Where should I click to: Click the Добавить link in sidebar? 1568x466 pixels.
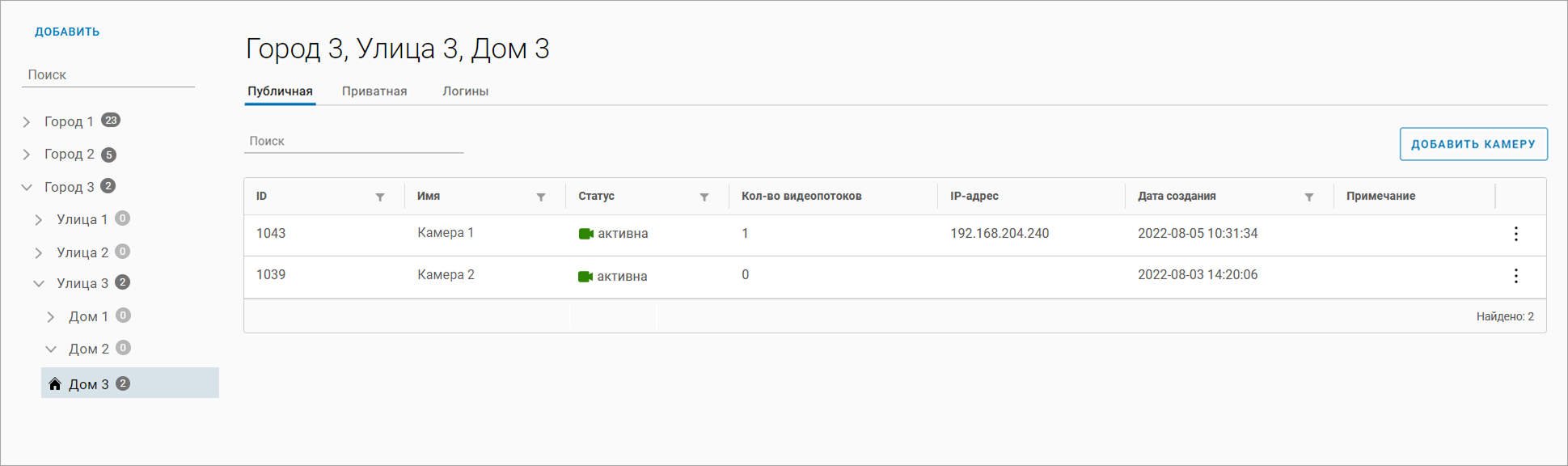pos(67,32)
